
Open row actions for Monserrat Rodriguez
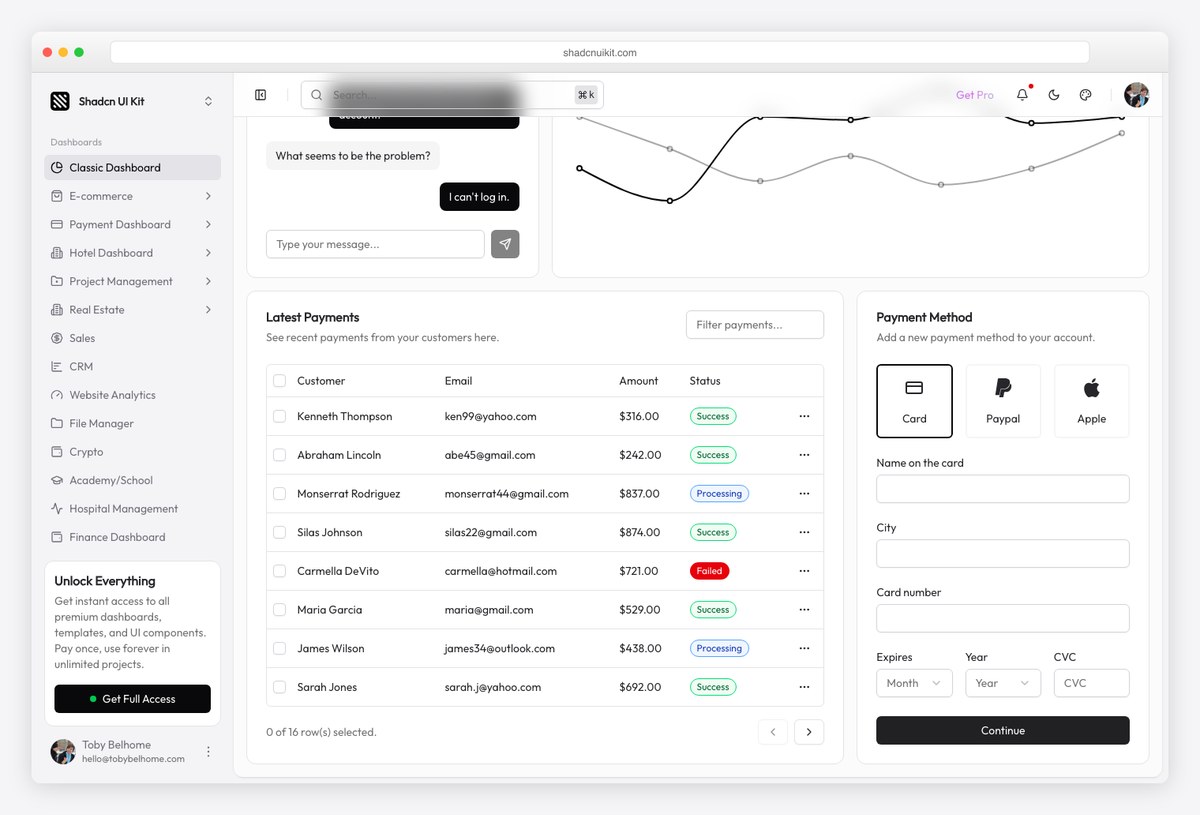[x=804, y=494]
